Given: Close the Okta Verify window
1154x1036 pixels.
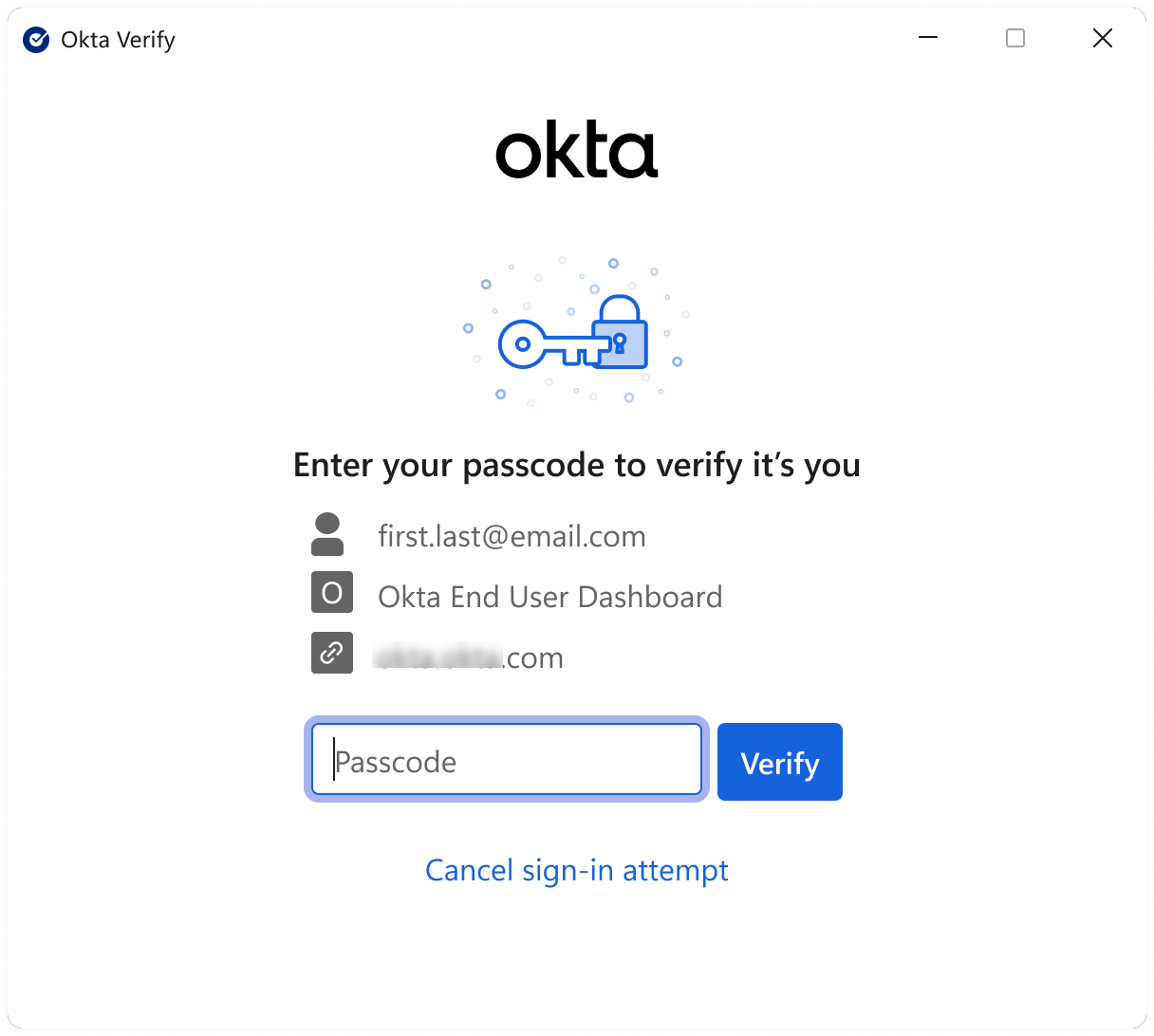Looking at the screenshot, I should coord(1102,38).
